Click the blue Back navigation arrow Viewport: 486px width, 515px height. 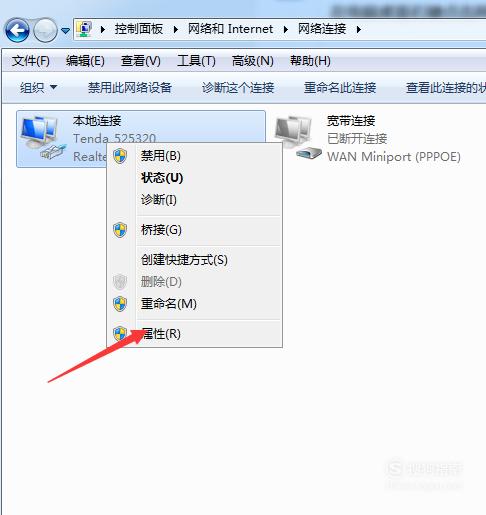click(x=17, y=30)
